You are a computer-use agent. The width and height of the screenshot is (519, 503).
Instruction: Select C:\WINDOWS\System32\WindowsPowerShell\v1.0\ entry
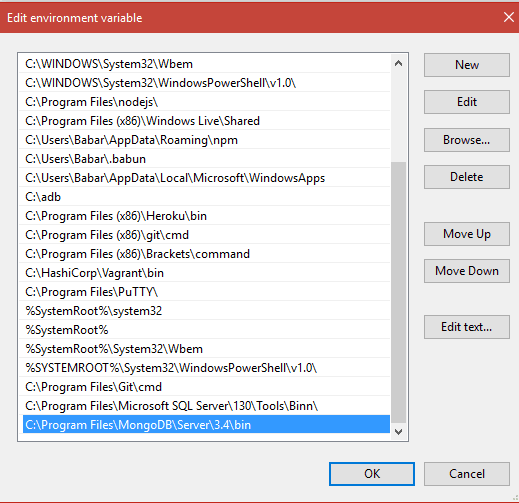tap(205, 83)
